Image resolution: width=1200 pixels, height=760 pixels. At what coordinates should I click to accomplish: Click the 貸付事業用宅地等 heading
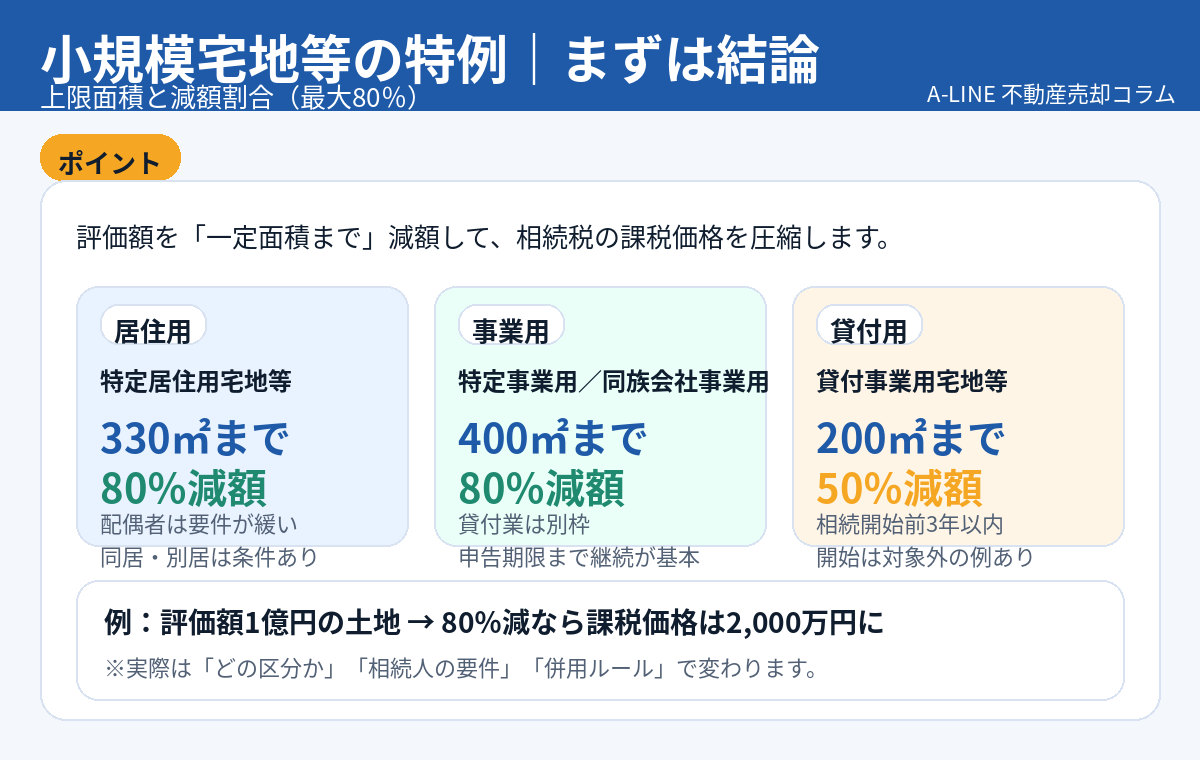point(912,381)
